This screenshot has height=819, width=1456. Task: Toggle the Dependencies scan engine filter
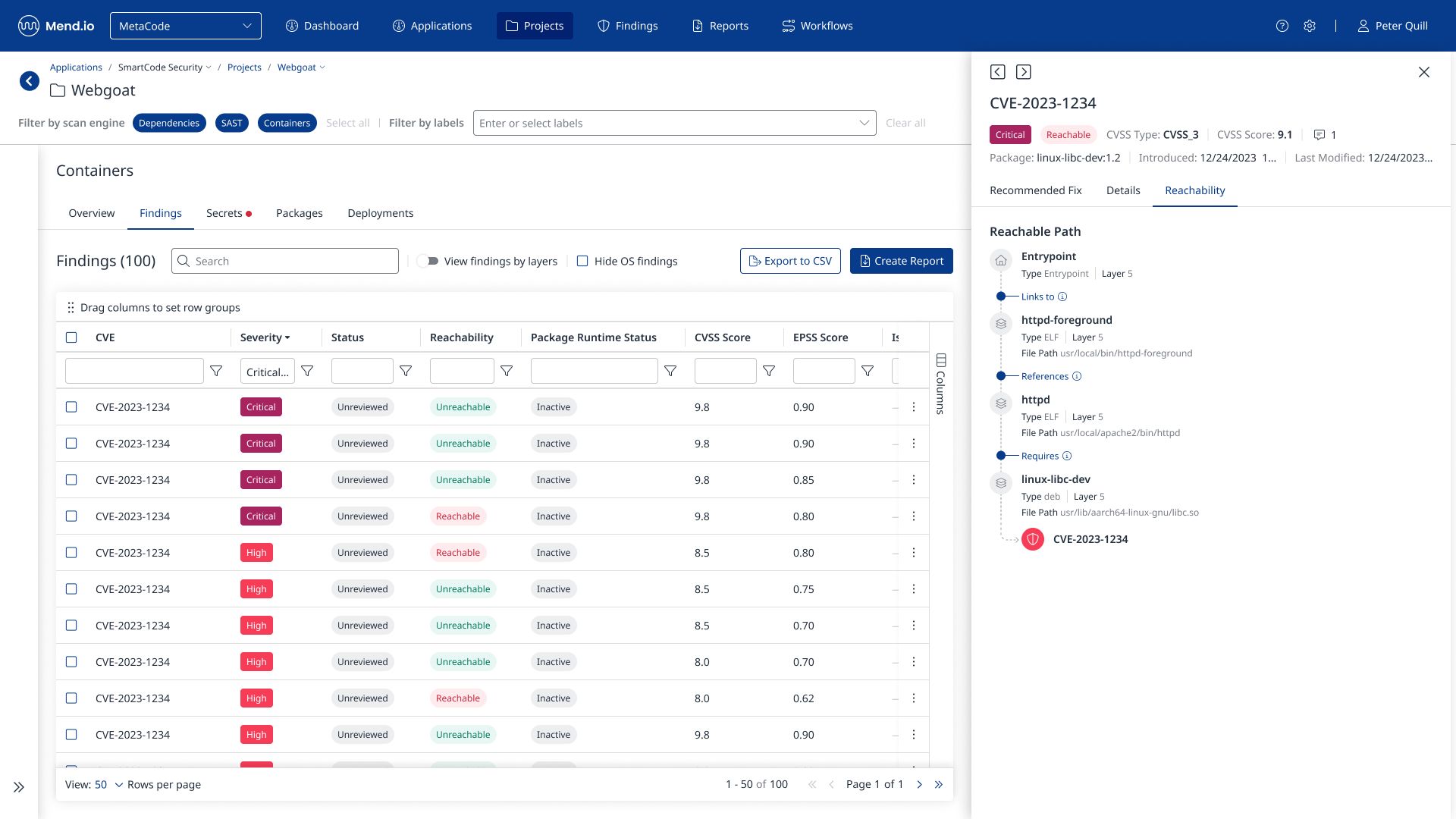(169, 123)
